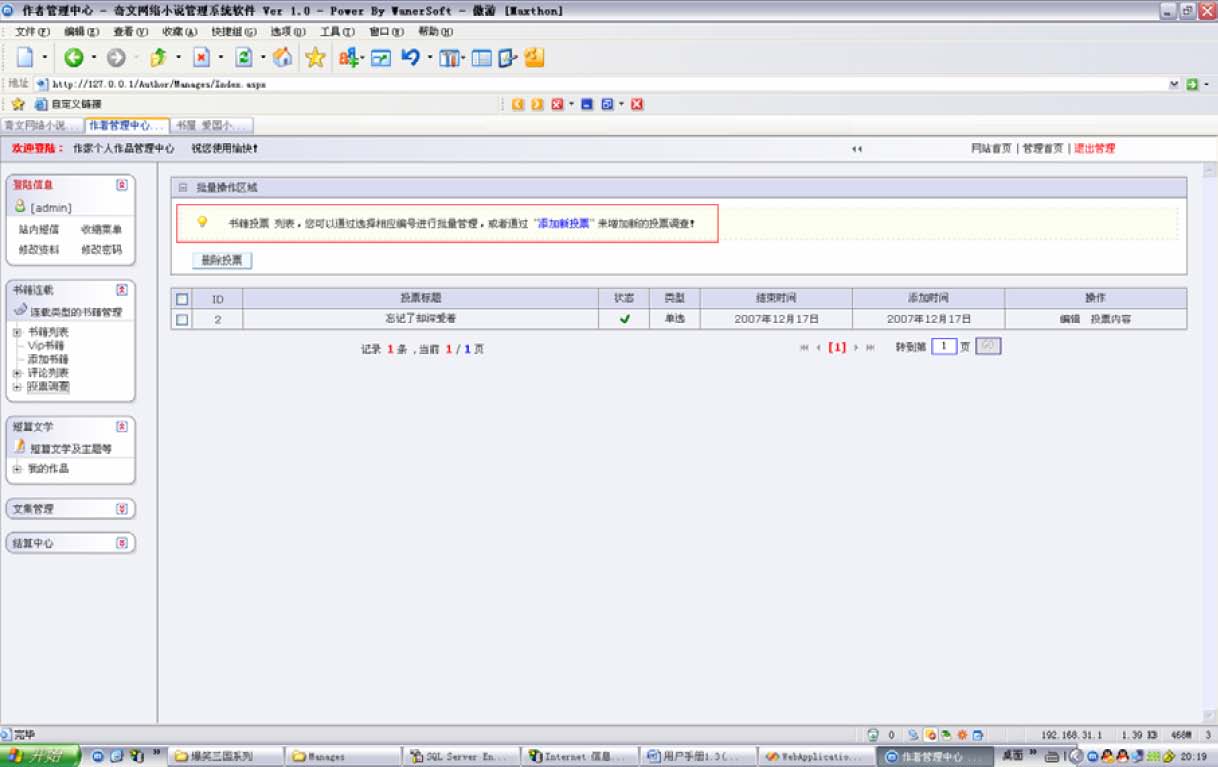Click the 删除投票 button
This screenshot has width=1218, height=767.
(x=222, y=260)
